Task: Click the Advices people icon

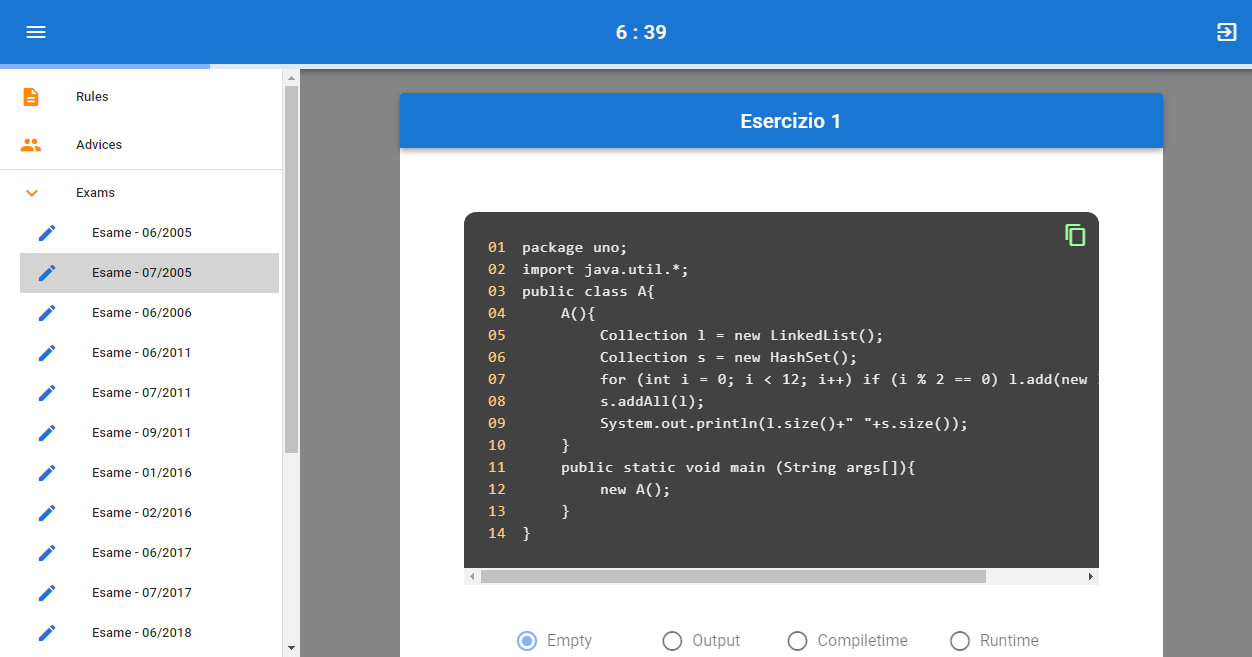Action: coord(31,145)
